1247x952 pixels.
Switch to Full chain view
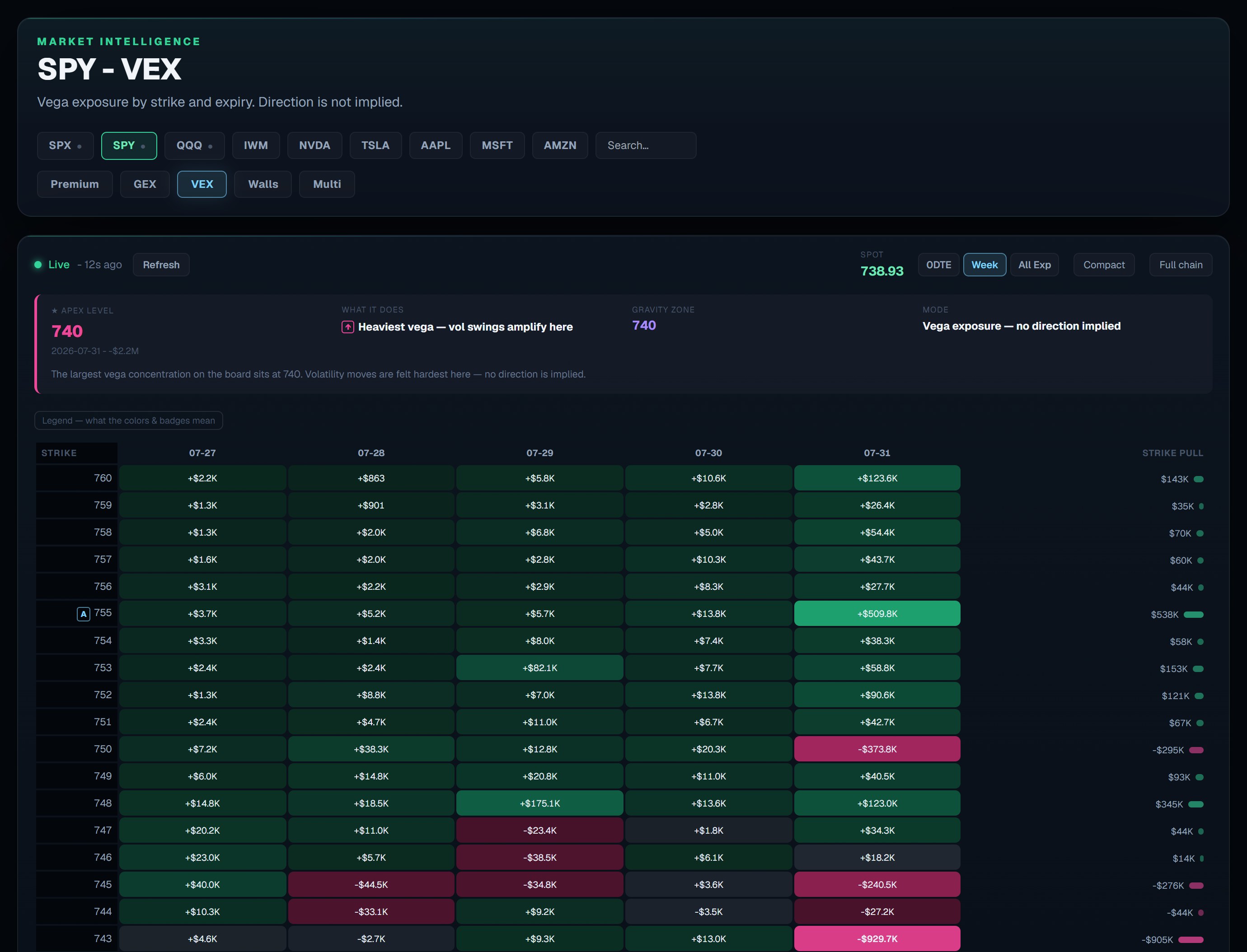tap(1181, 265)
